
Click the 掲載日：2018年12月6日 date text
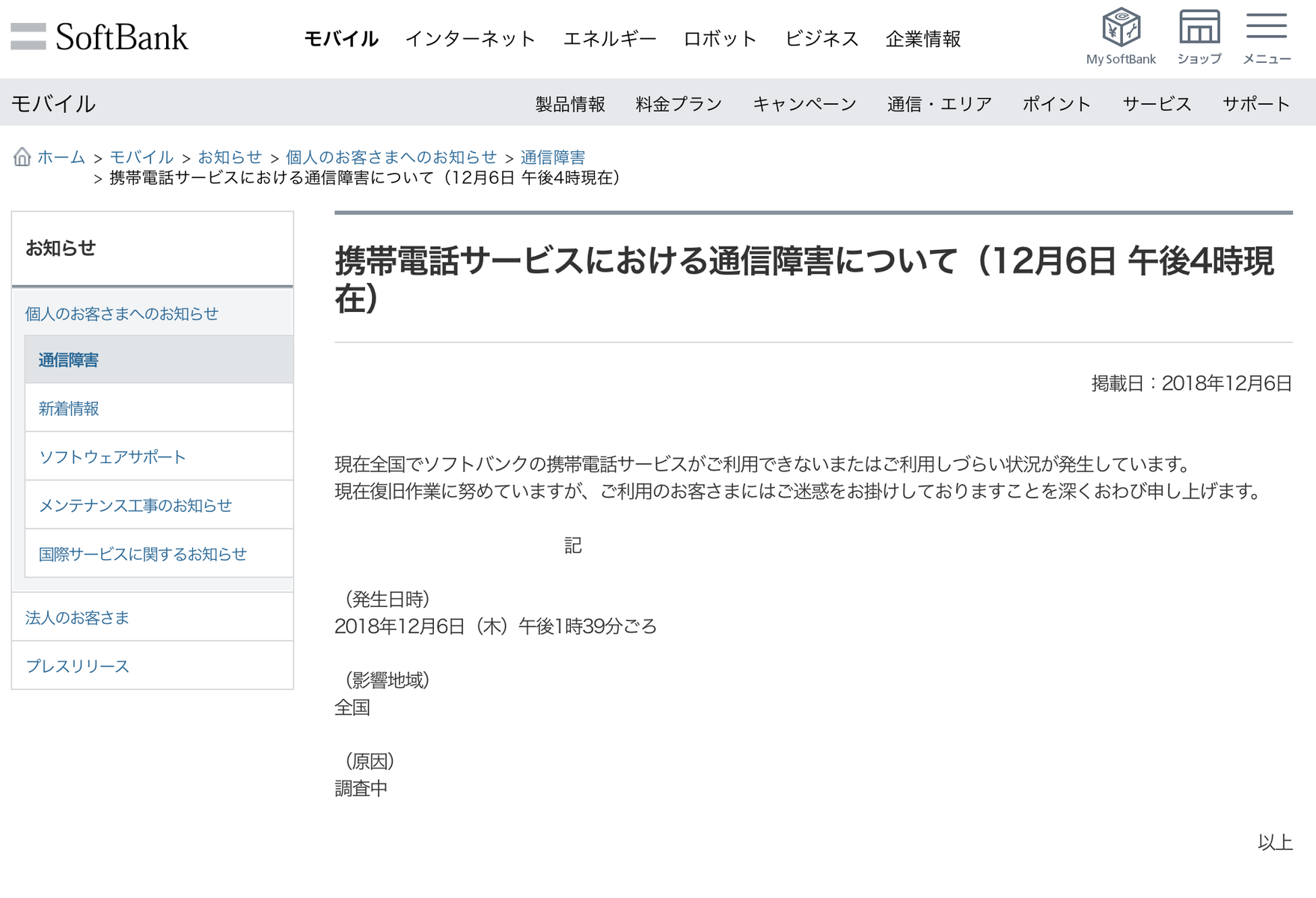click(x=1192, y=383)
